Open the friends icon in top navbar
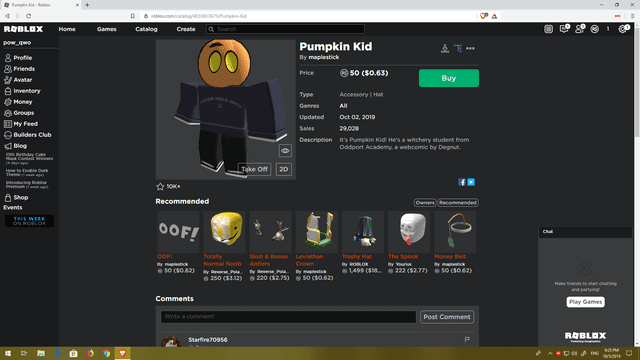The height and width of the screenshot is (360, 640). (x=579, y=29)
